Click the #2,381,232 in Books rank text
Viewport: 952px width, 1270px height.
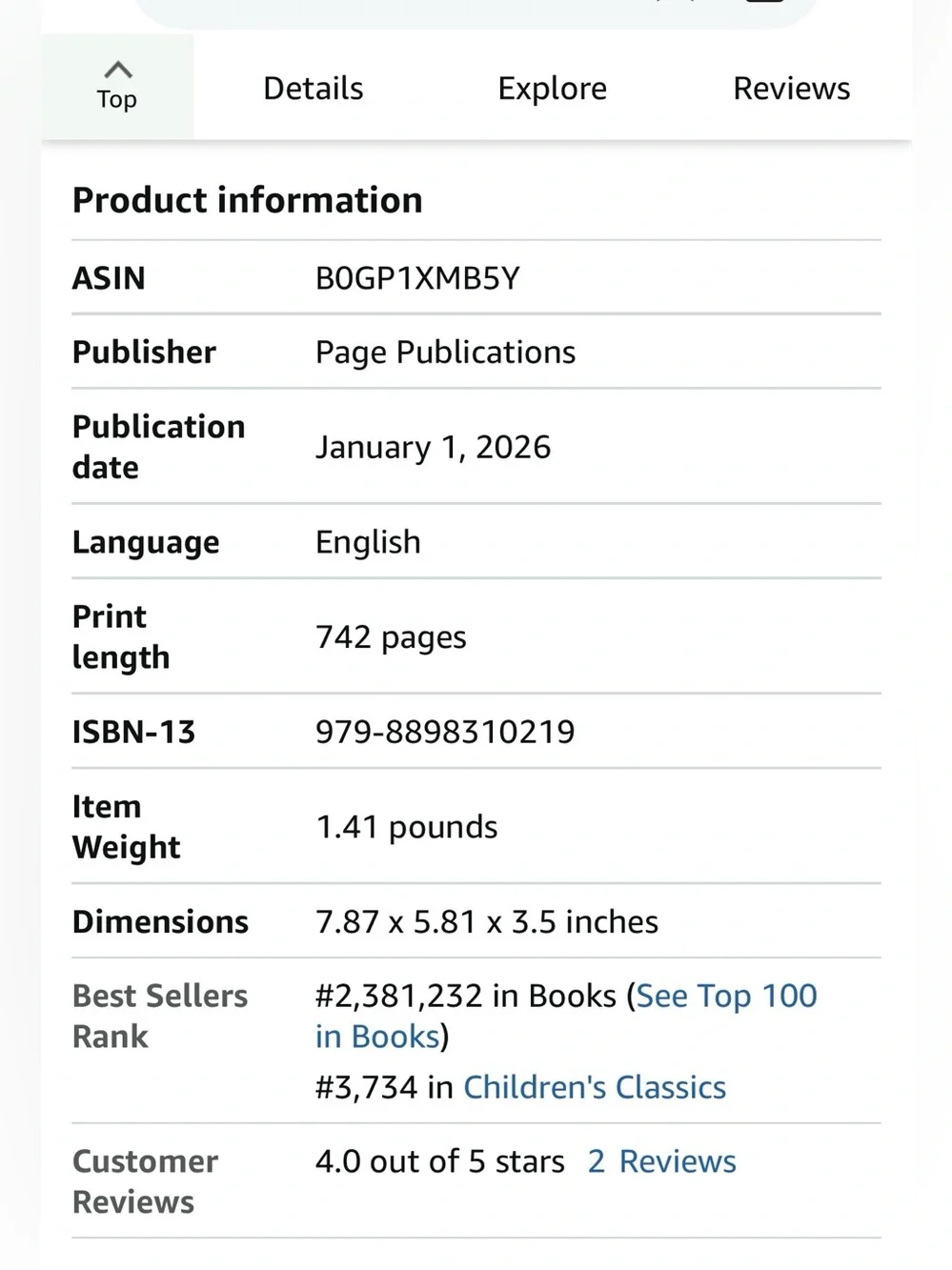[x=466, y=996]
